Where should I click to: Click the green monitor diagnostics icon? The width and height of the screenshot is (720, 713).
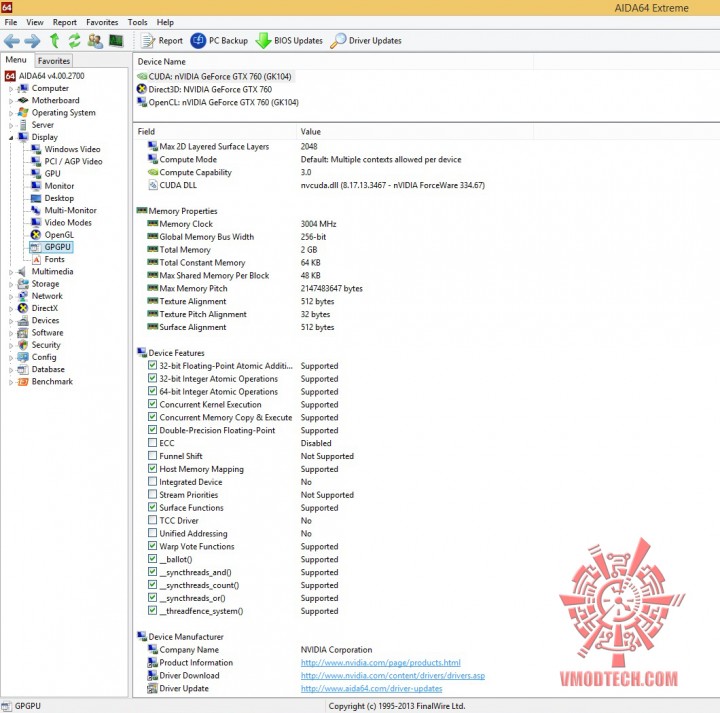pos(116,41)
